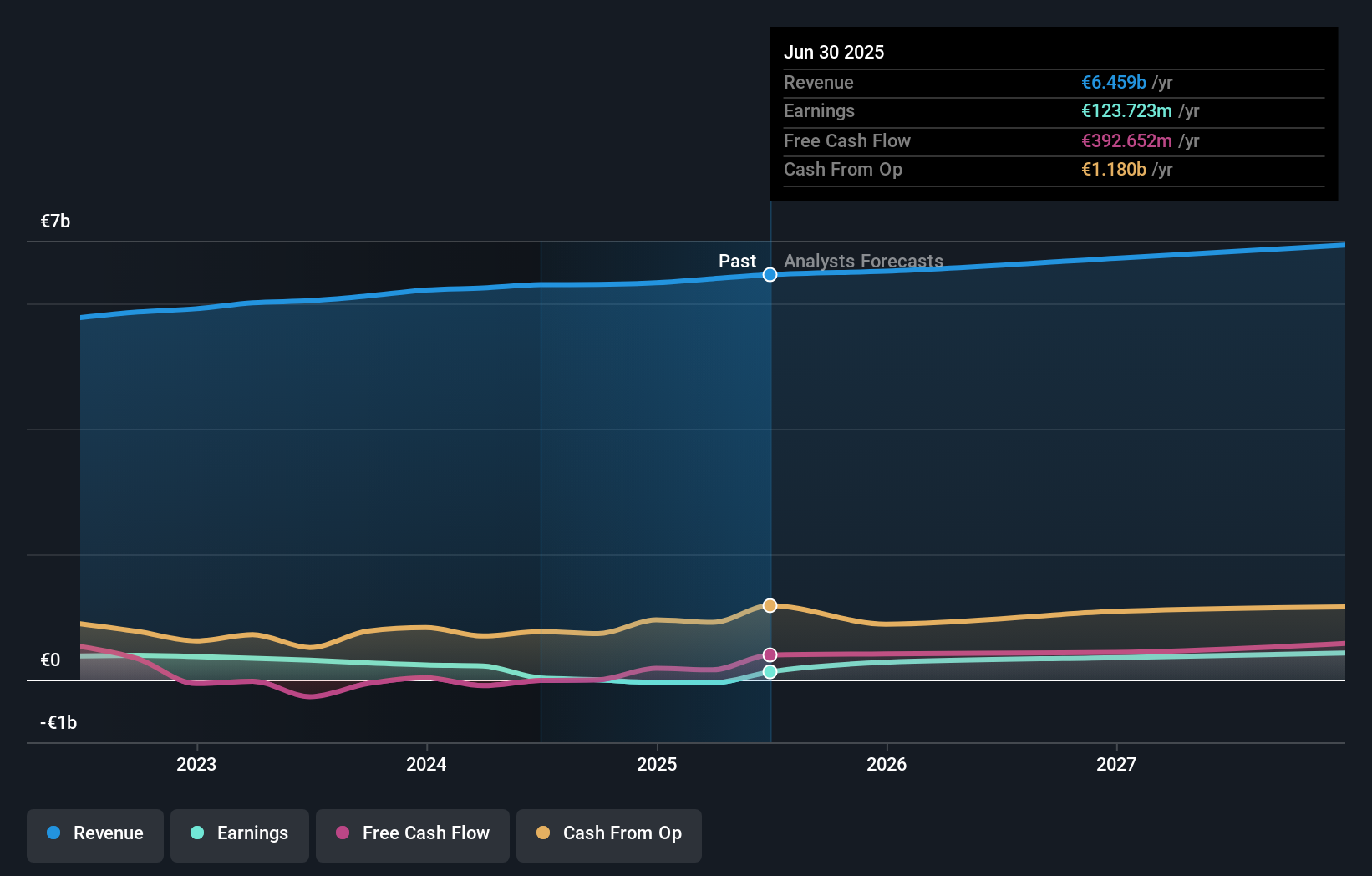
Task: Click the Free Cash Flow marker at the divider
Action: pyautogui.click(x=770, y=654)
